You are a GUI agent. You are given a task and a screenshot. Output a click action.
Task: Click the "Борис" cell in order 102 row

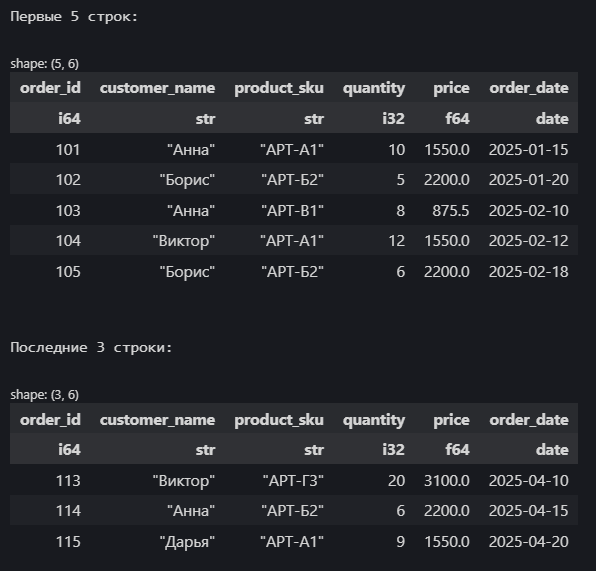pyautogui.click(x=187, y=179)
